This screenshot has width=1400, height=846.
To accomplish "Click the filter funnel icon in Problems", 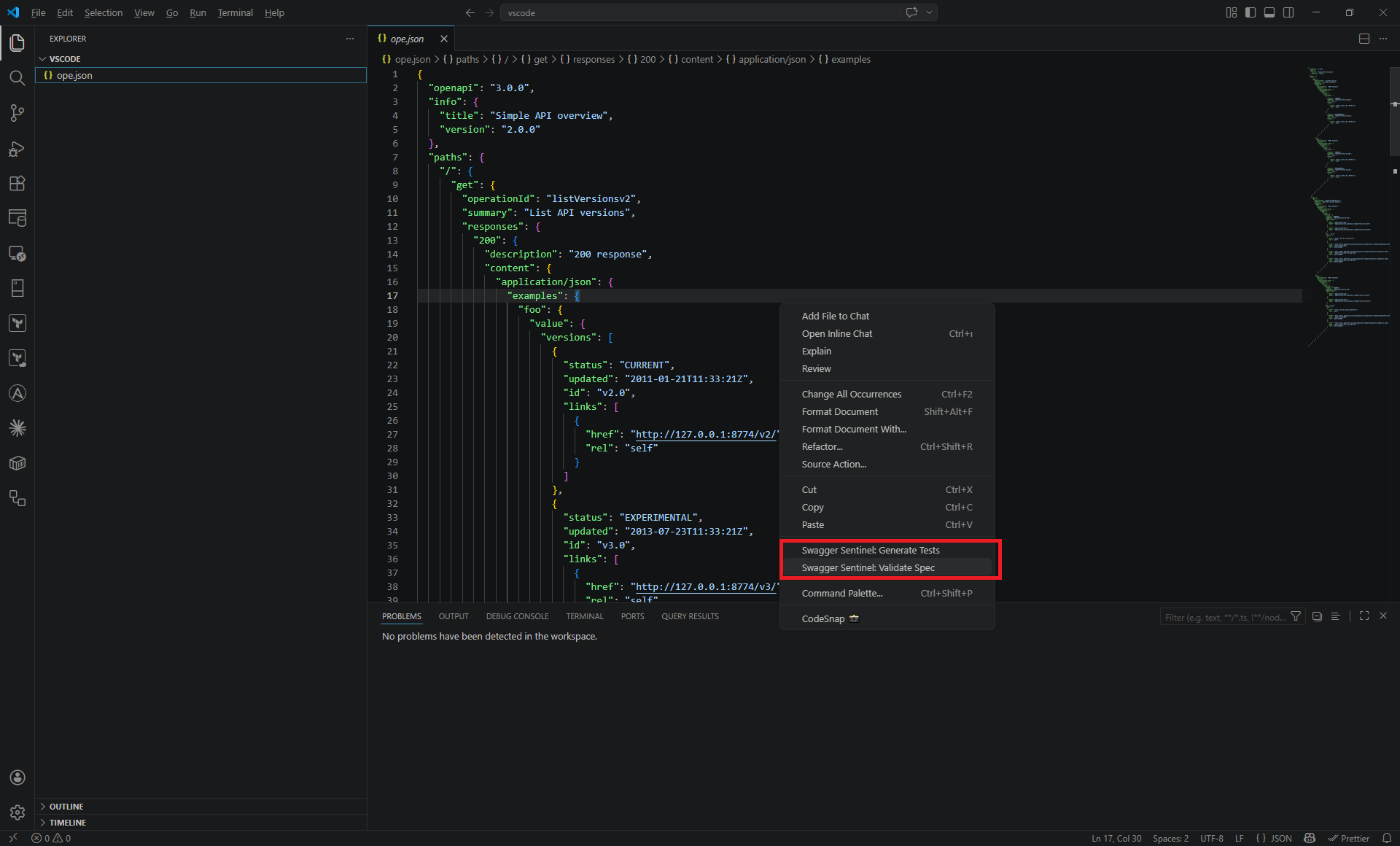I will point(1296,617).
